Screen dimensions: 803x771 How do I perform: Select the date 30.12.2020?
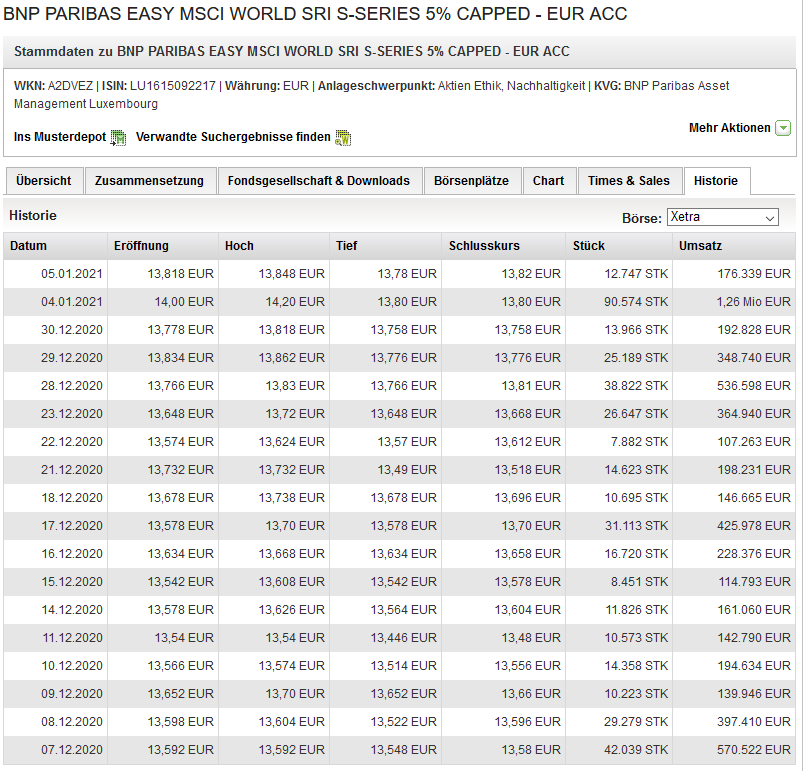72,330
